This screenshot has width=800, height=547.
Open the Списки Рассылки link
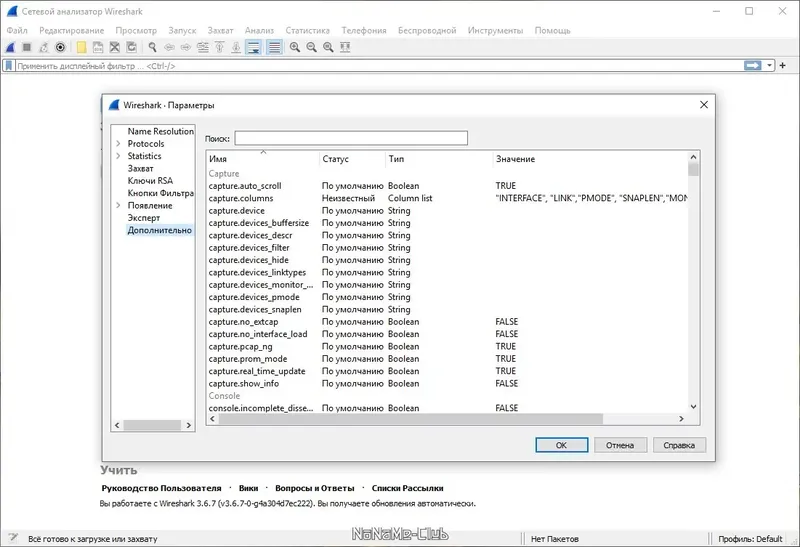pyautogui.click(x=407, y=488)
